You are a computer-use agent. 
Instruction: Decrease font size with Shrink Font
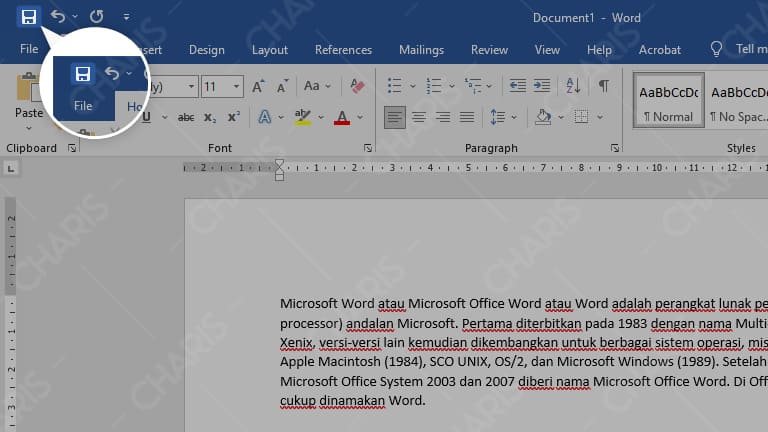click(282, 86)
